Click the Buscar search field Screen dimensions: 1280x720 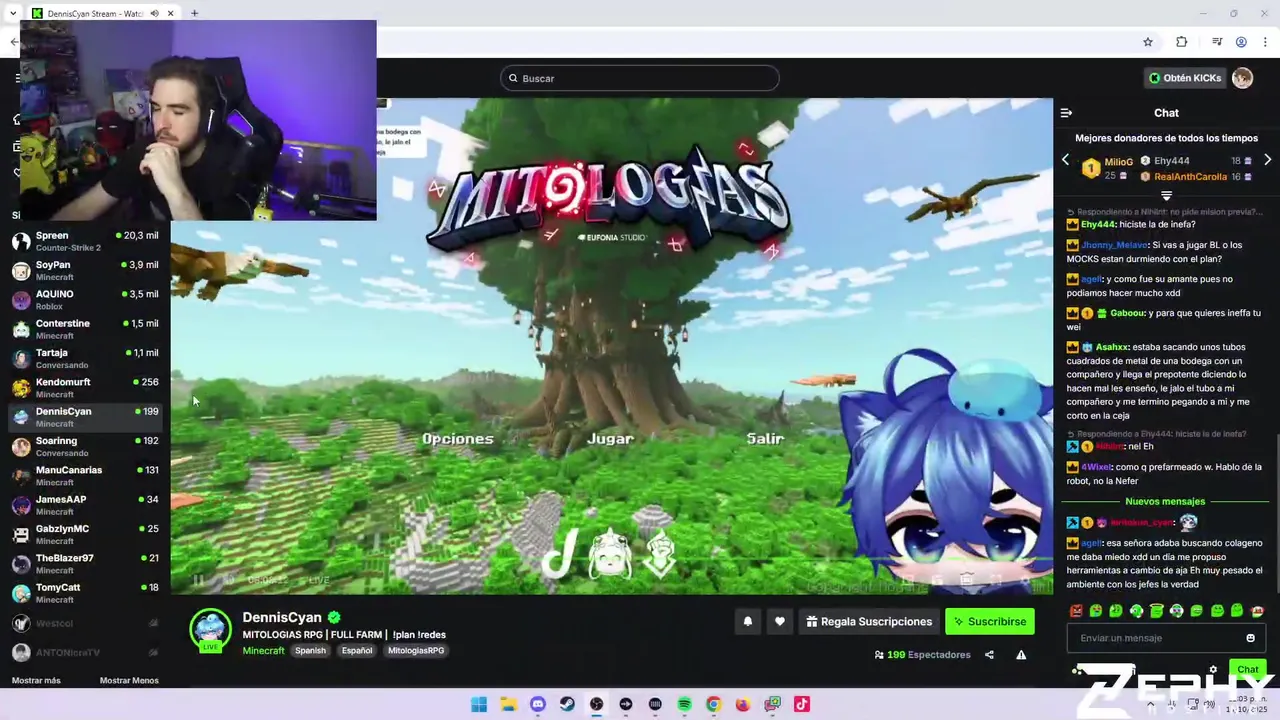(x=640, y=78)
